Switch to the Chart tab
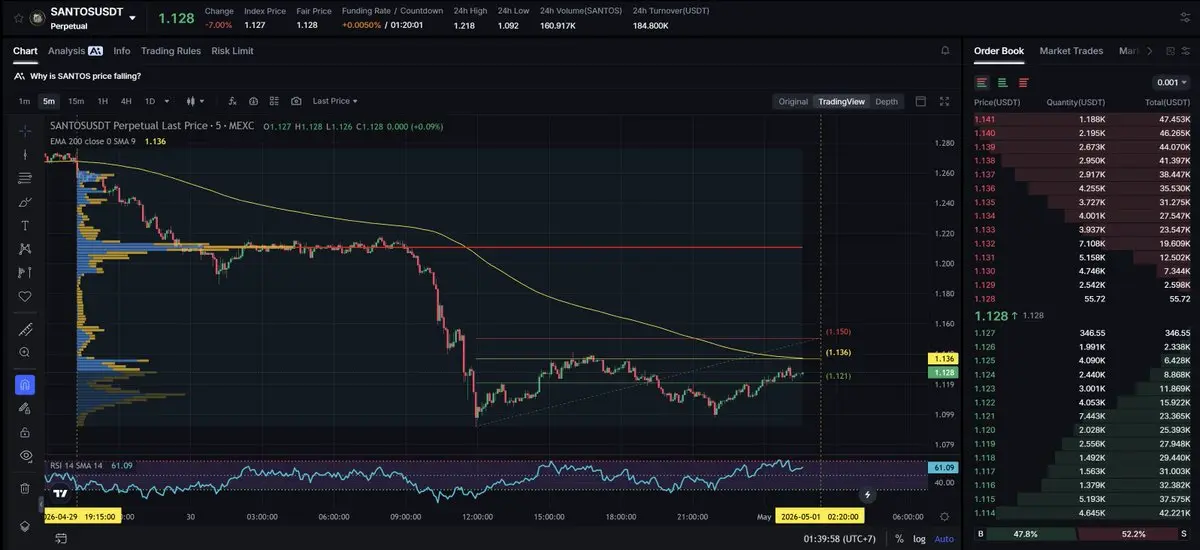 point(25,50)
